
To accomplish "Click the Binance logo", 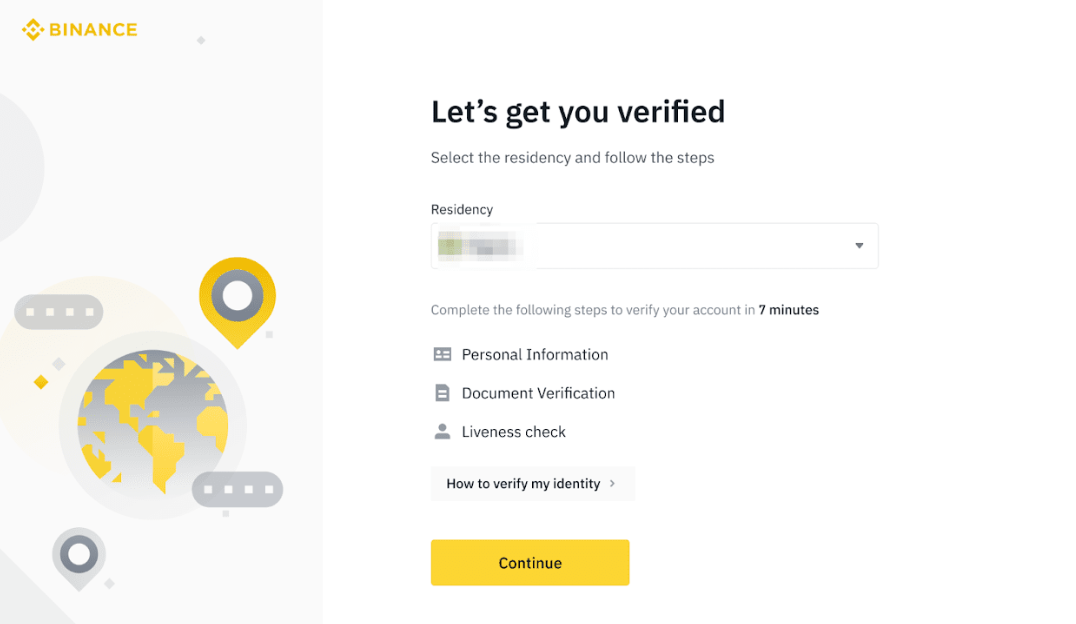I will click(x=79, y=29).
